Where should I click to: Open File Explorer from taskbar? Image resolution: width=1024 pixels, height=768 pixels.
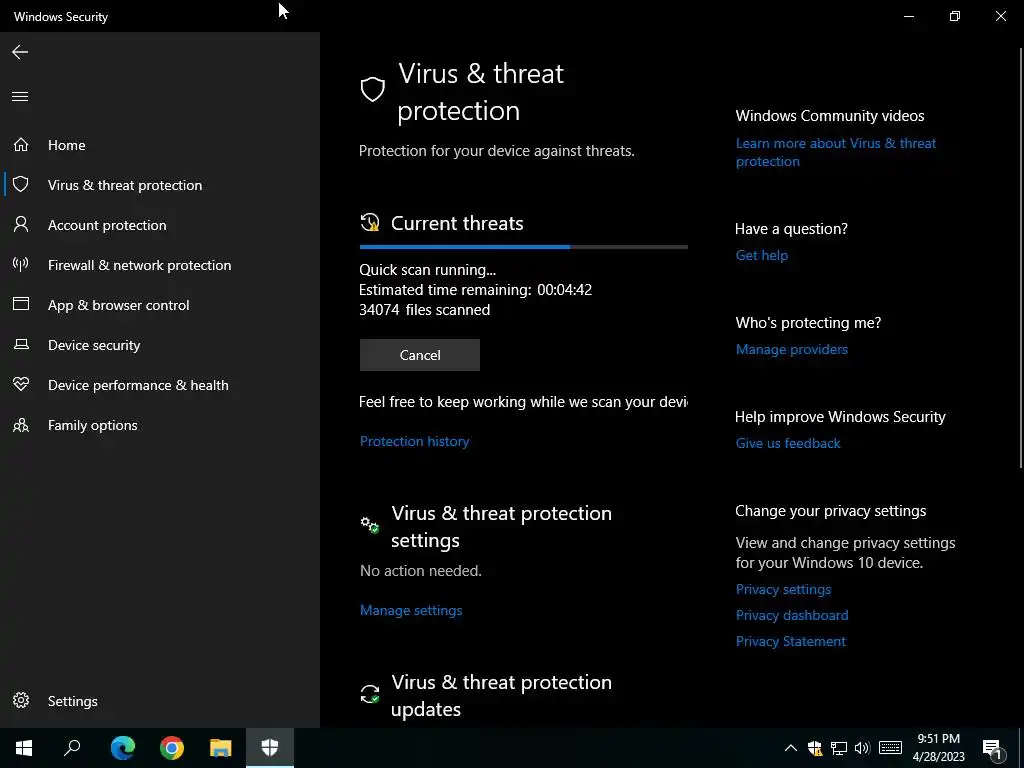[x=221, y=748]
